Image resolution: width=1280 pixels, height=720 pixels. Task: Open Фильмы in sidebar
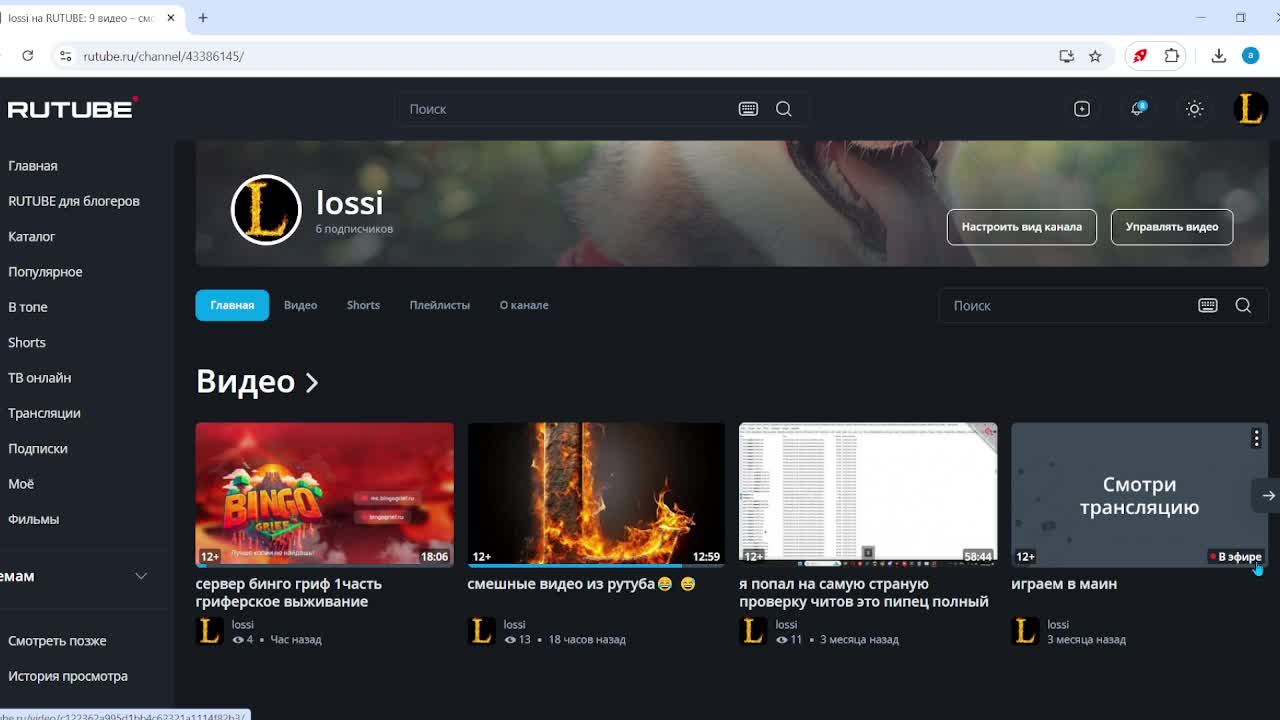(x=34, y=519)
